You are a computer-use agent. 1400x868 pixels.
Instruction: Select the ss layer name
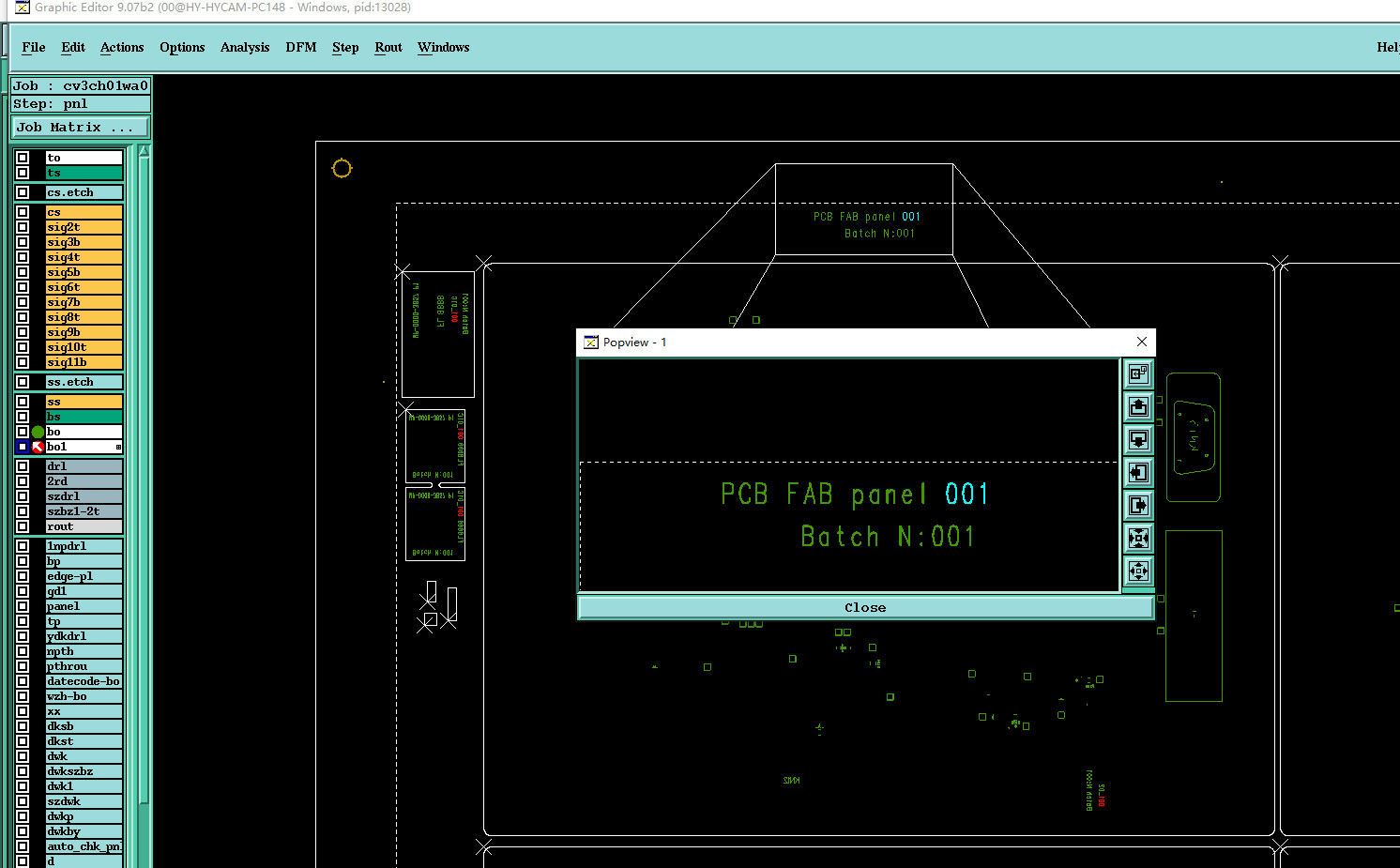84,402
